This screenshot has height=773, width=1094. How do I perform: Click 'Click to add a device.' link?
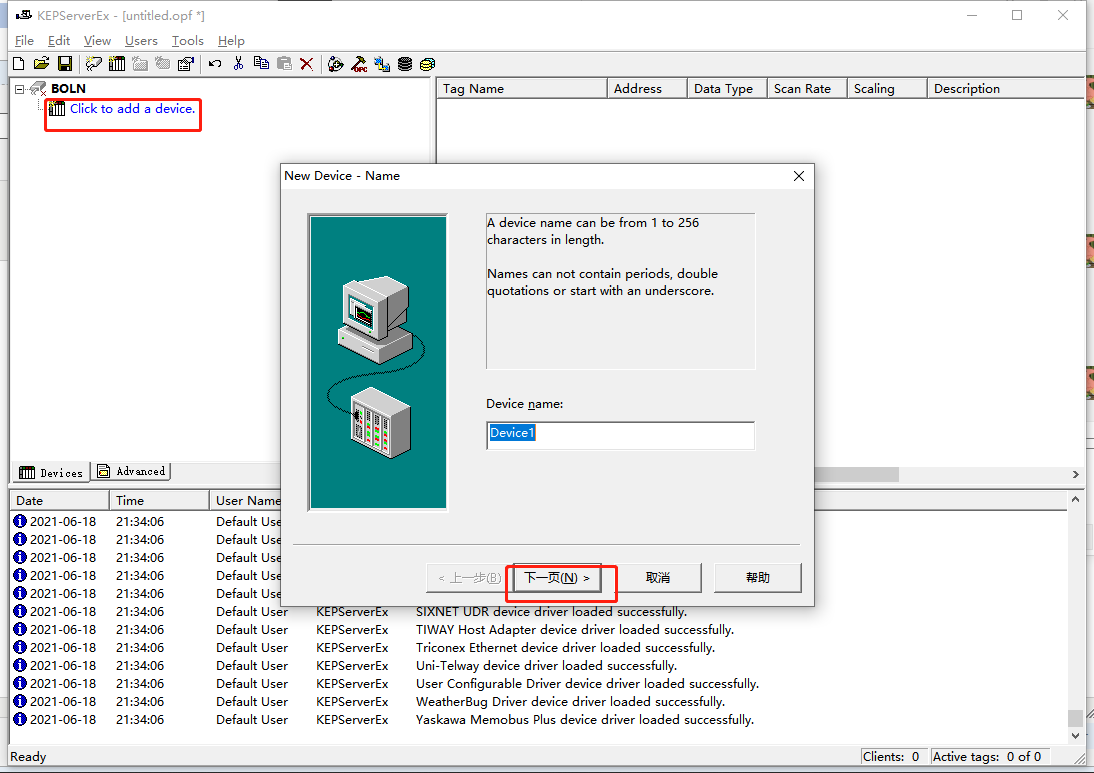[x=133, y=109]
